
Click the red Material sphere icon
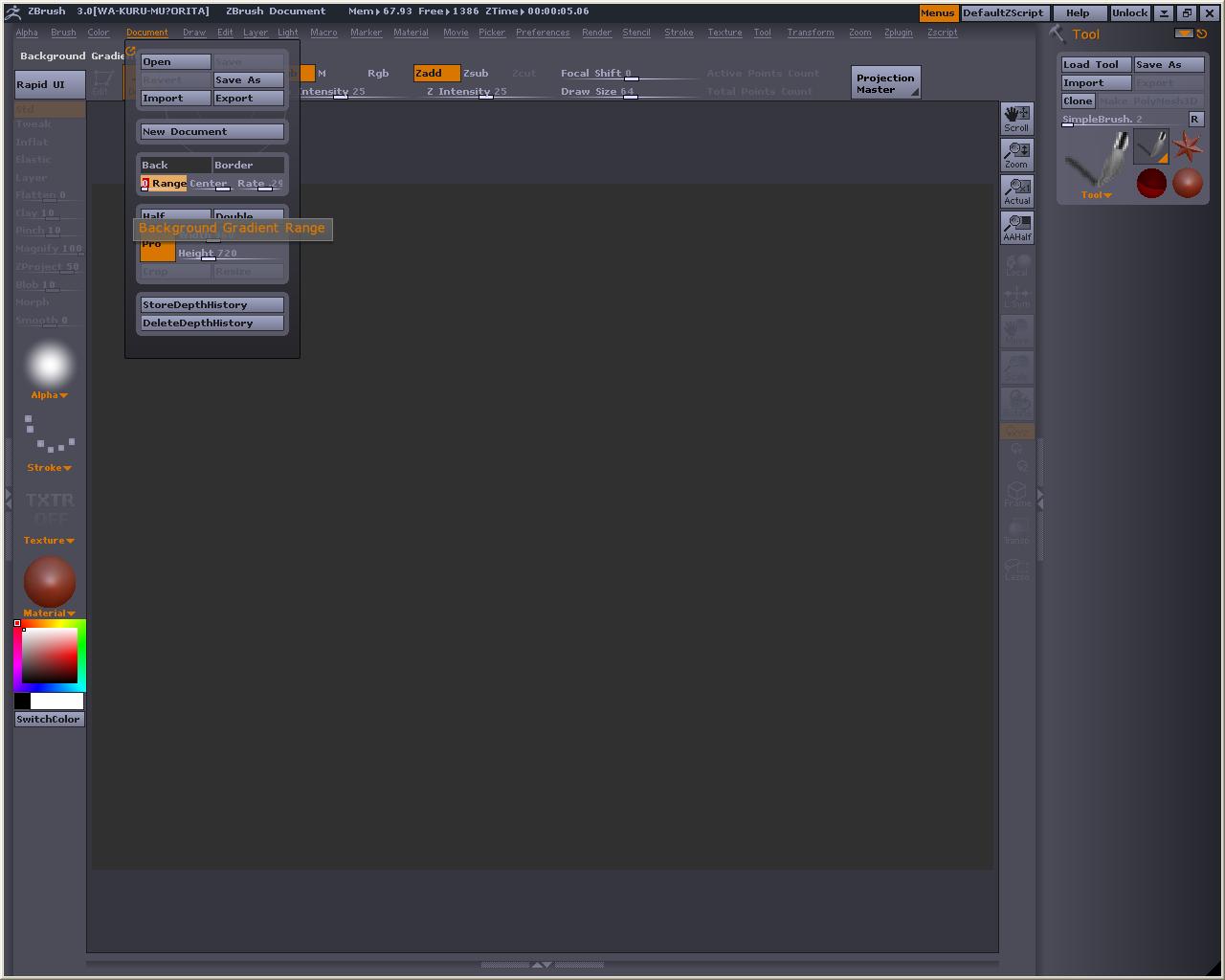click(x=50, y=581)
